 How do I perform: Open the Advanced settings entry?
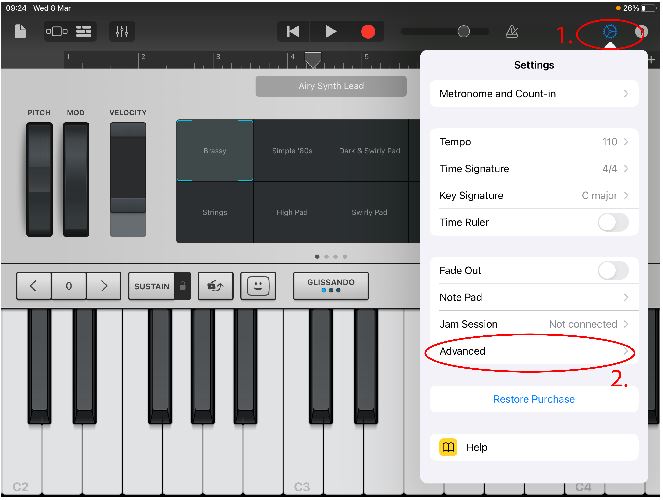click(x=533, y=352)
